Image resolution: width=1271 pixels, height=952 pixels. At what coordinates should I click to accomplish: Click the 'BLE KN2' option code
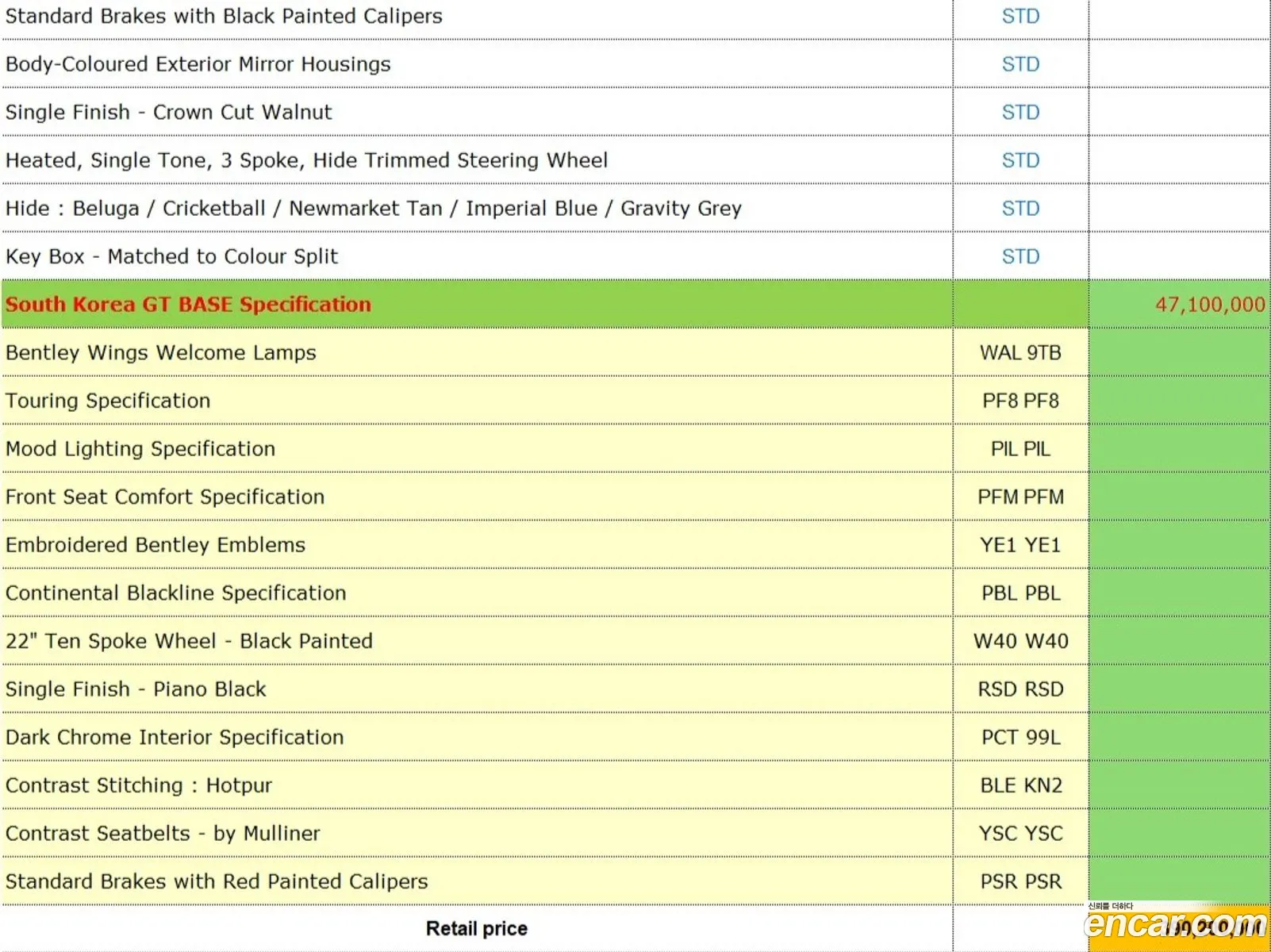coord(1020,785)
